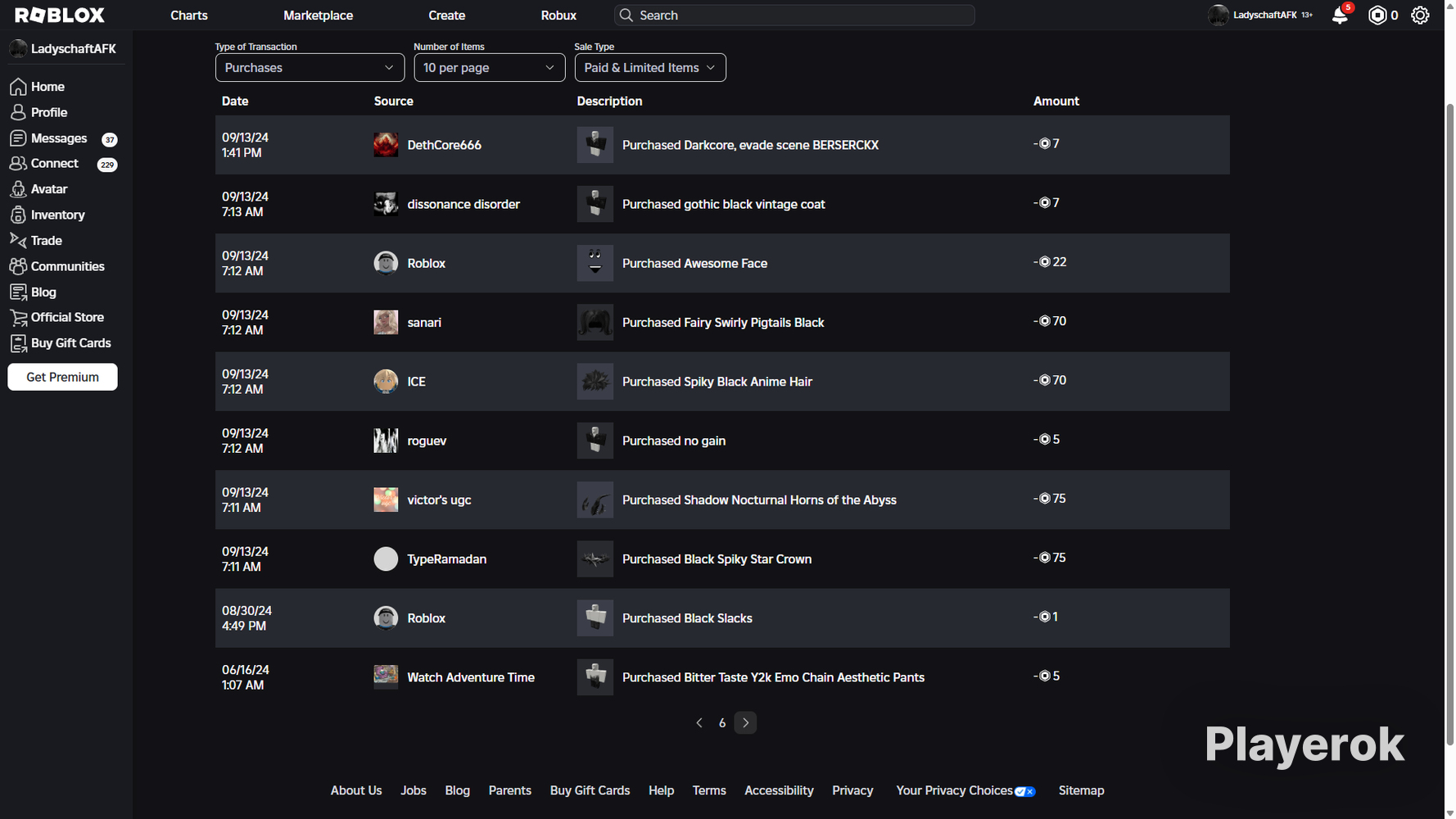The height and width of the screenshot is (819, 1456).
Task: Go to the Charts tab
Action: point(189,15)
